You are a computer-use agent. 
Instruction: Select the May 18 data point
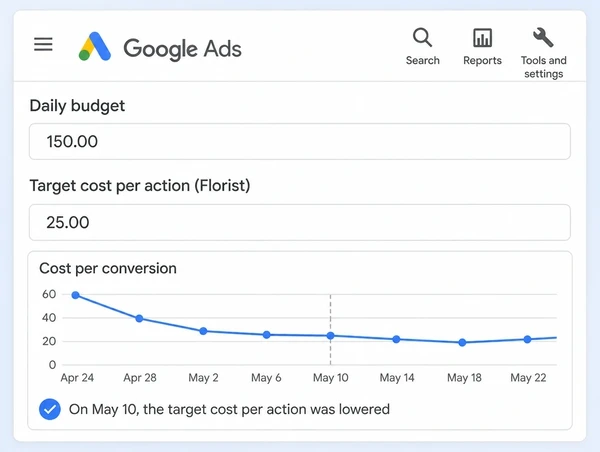(x=462, y=343)
